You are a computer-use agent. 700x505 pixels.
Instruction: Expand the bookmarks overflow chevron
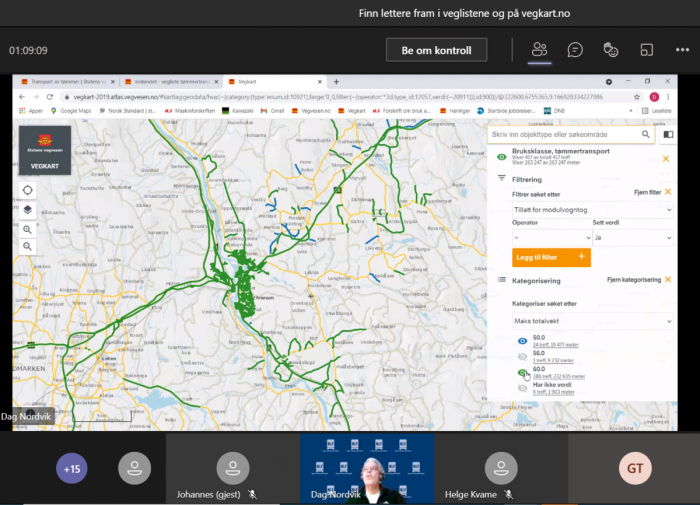pyautogui.click(x=631, y=111)
